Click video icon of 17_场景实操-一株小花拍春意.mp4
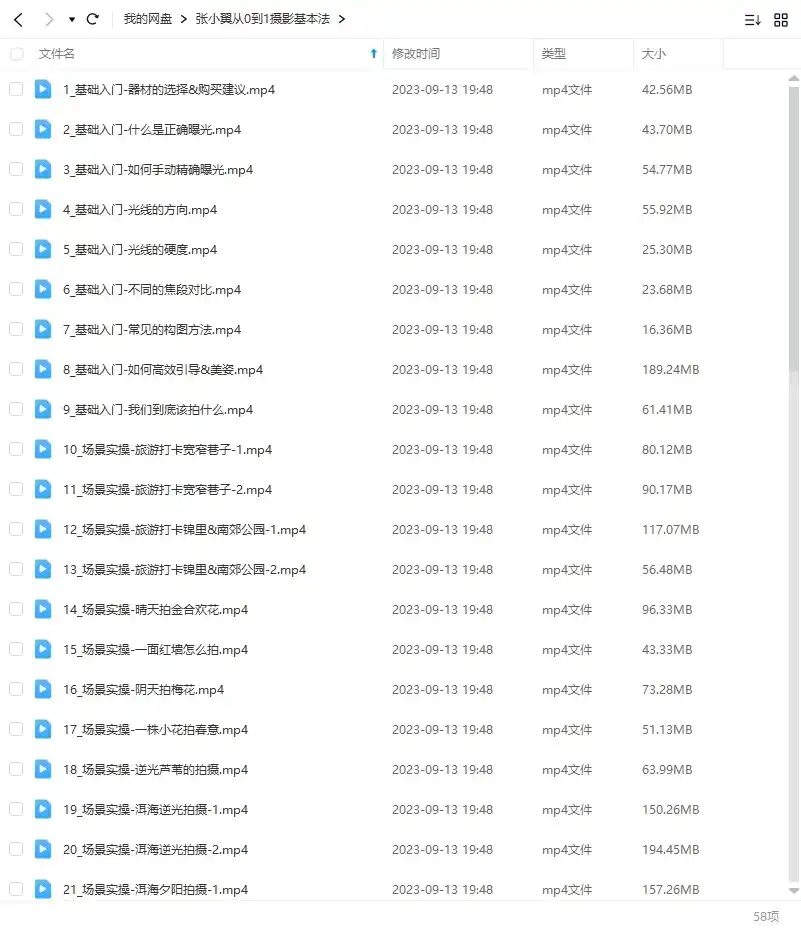This screenshot has height=931, width=801. coord(43,729)
